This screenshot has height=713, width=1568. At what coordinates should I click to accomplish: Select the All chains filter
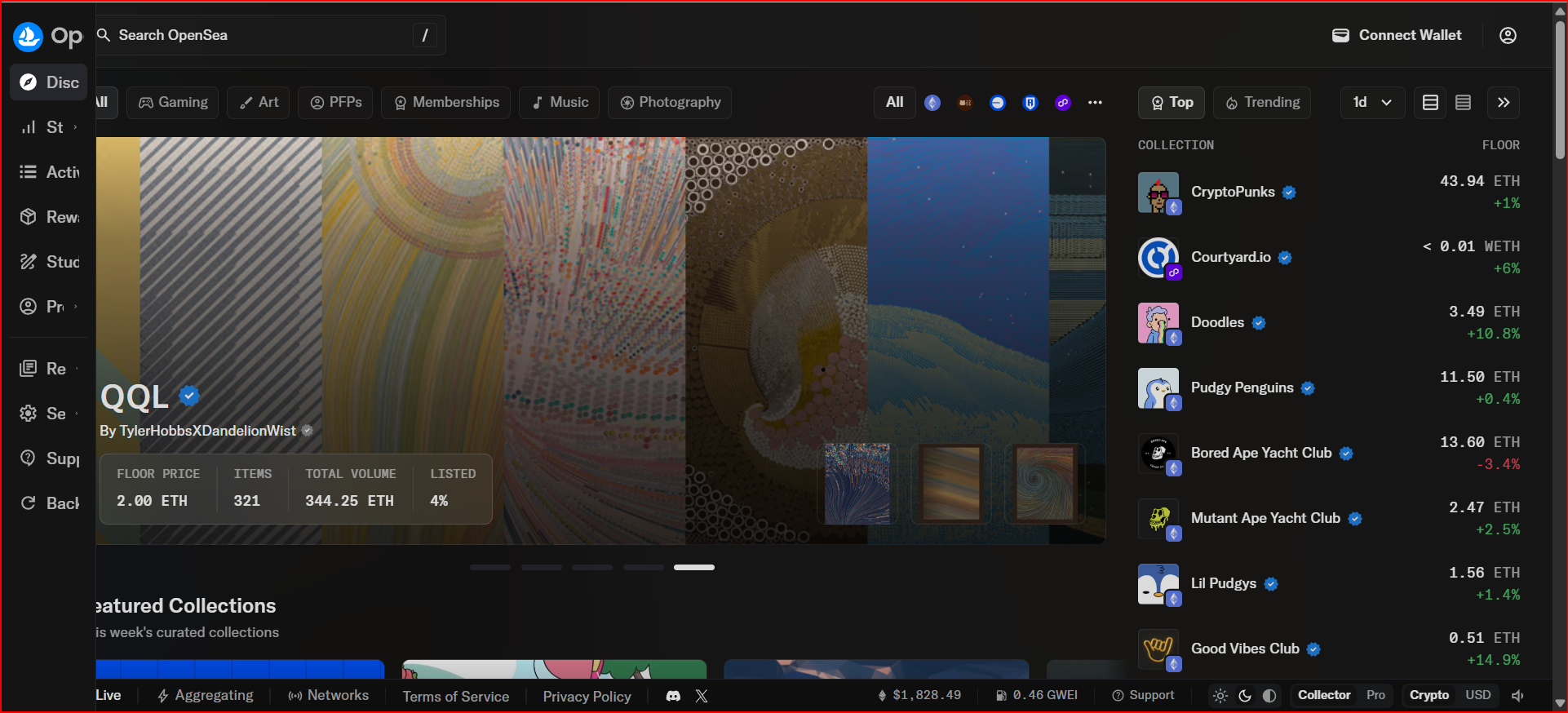[x=895, y=103]
